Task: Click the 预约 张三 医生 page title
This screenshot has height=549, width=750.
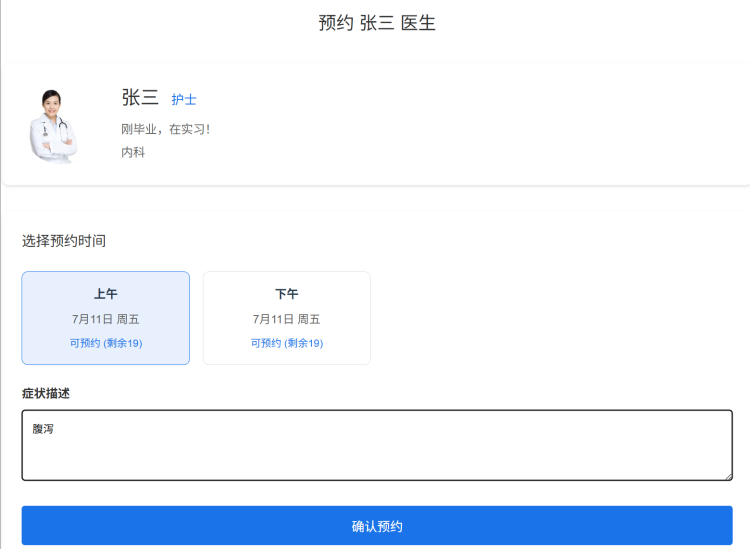Action: click(377, 23)
